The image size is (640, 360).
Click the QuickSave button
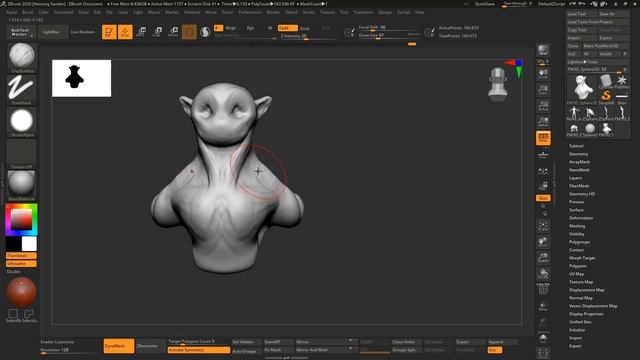484,4
